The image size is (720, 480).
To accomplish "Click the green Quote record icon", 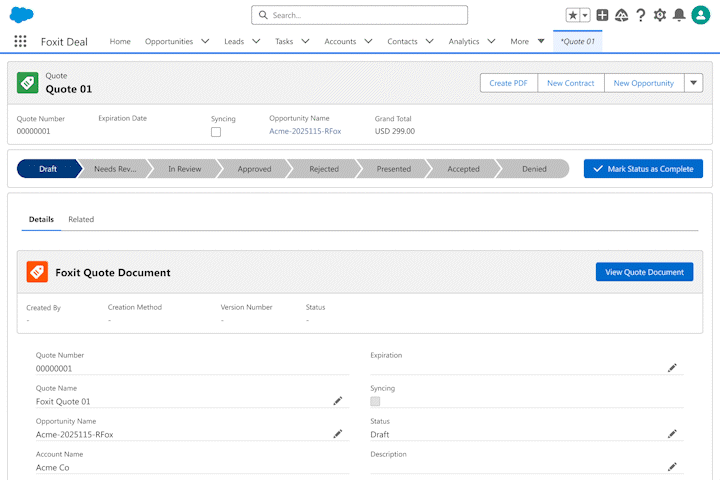I will [28, 83].
